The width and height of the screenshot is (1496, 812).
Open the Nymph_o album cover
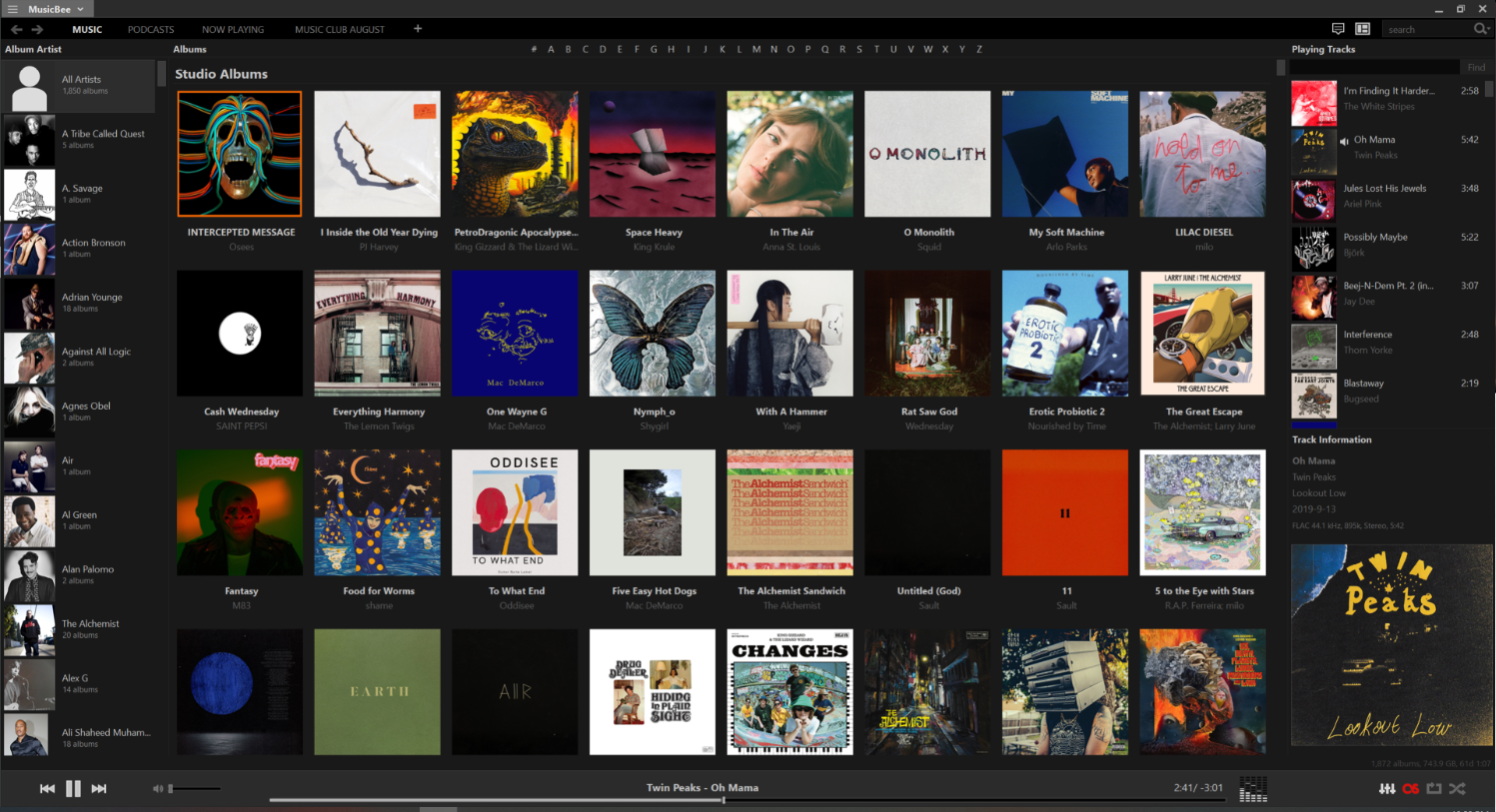tap(653, 334)
